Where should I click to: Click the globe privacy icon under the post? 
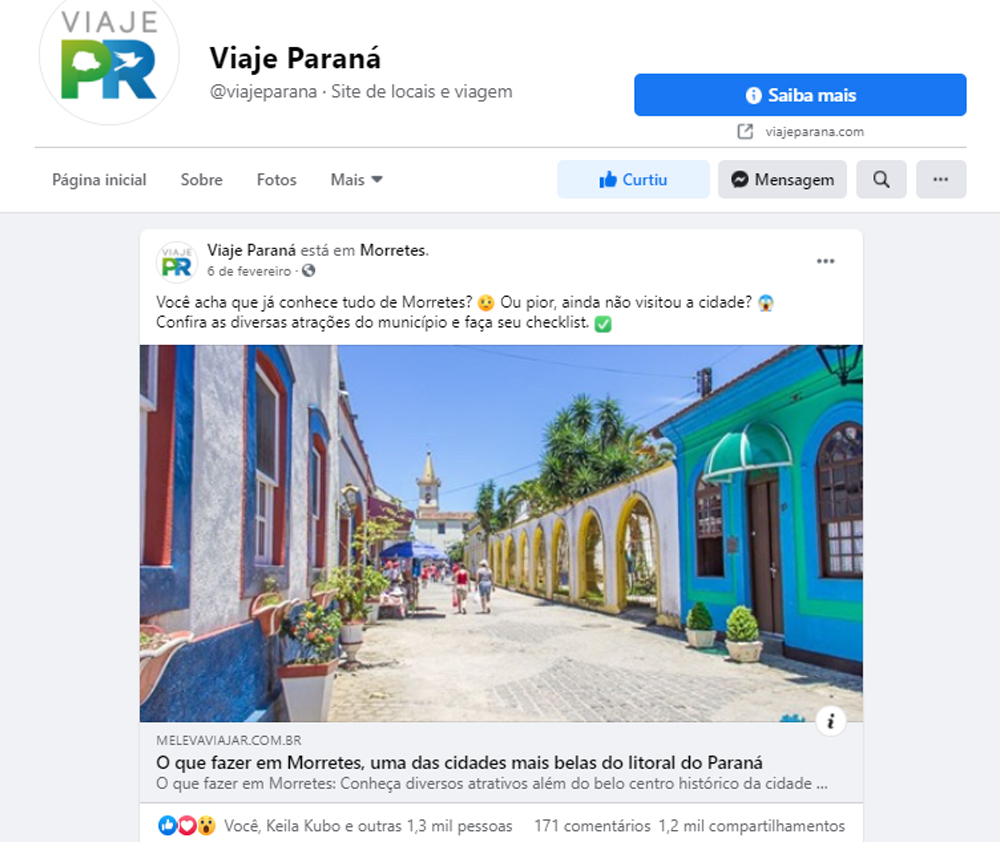tap(309, 270)
